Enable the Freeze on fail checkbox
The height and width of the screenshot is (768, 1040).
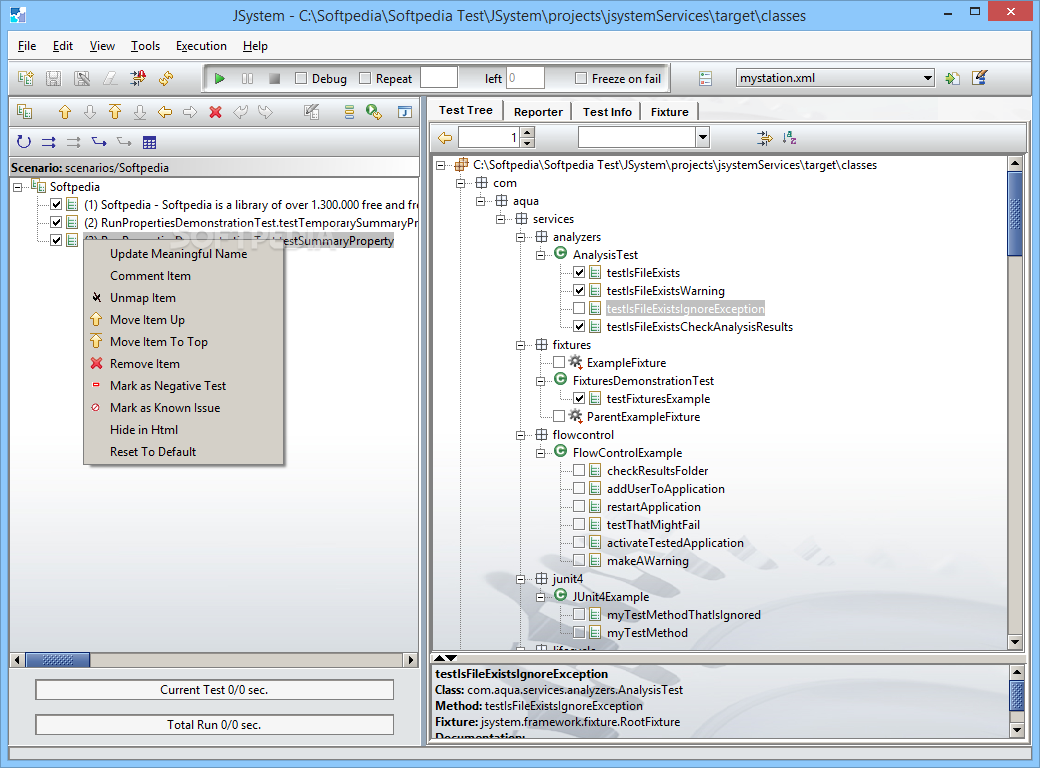pos(581,78)
